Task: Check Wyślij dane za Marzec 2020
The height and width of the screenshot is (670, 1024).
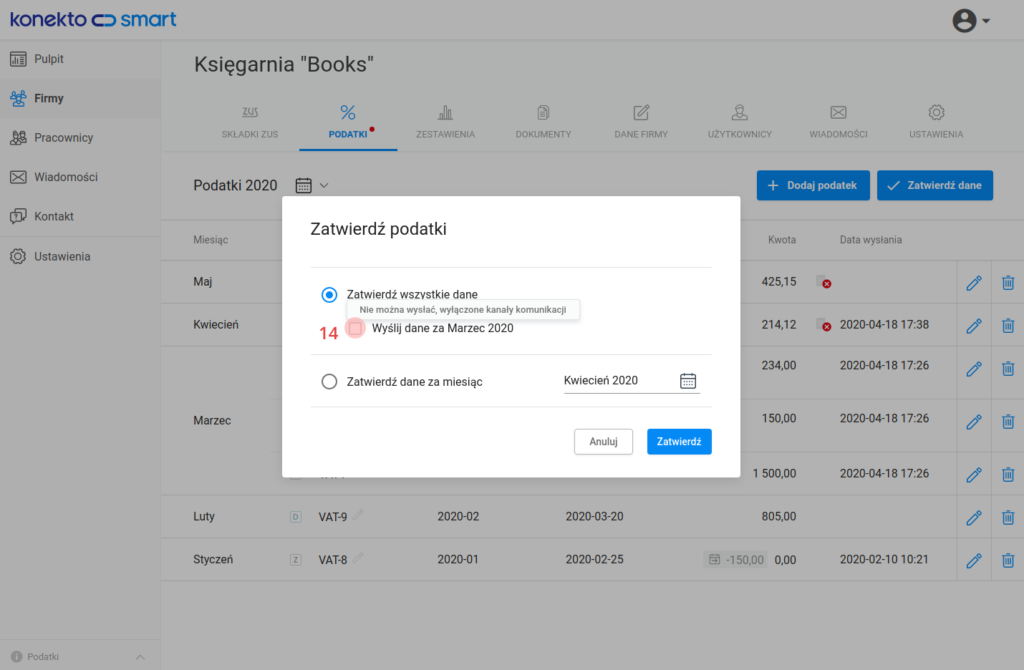Action: pyautogui.click(x=355, y=328)
